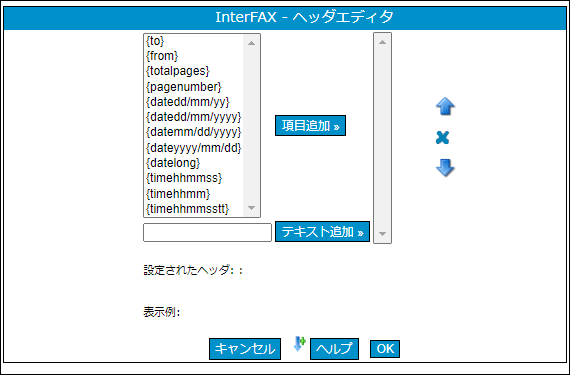This screenshot has height=375, width=570.
Task: Move selected header item down with blue arrow
Action: pos(445,168)
